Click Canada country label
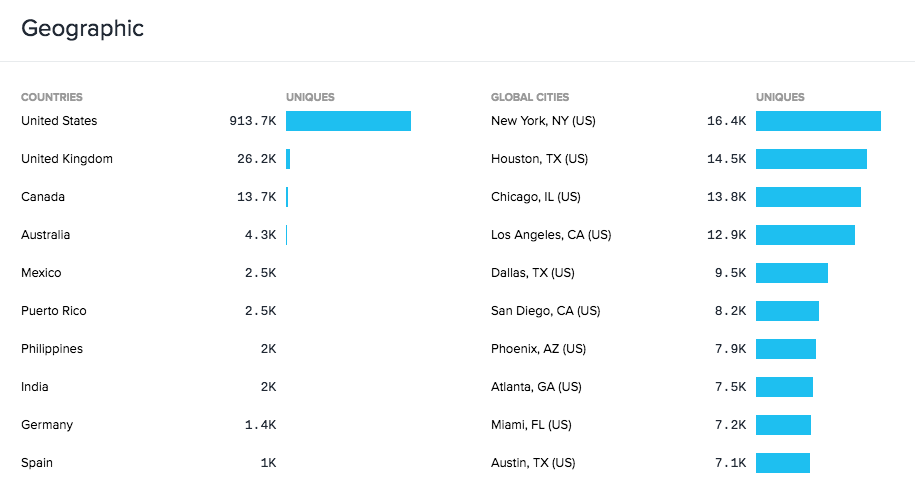Viewport: 915px width, 500px height. pyautogui.click(x=43, y=197)
